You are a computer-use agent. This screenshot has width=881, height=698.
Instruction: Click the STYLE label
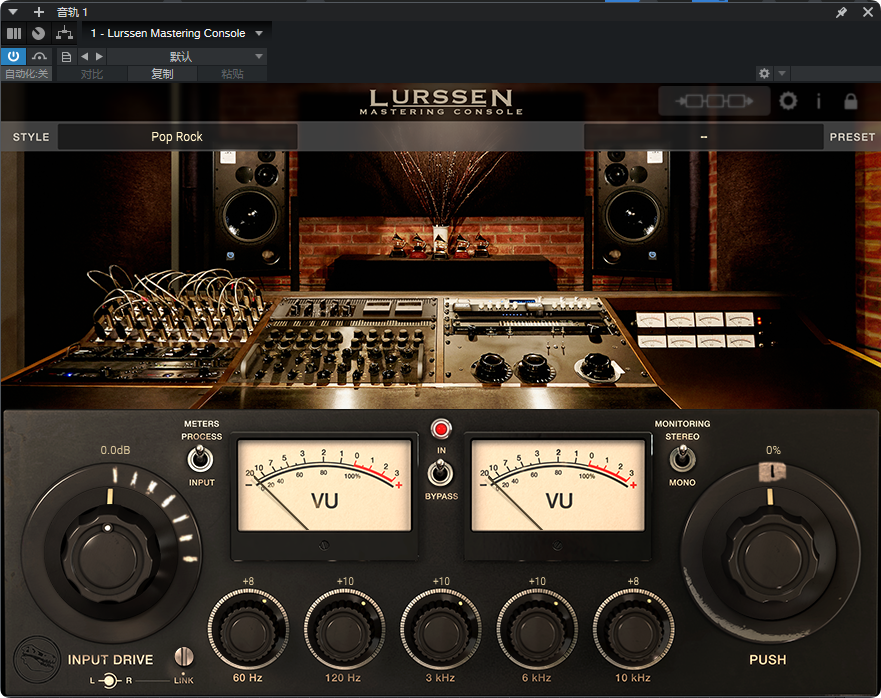(31, 137)
